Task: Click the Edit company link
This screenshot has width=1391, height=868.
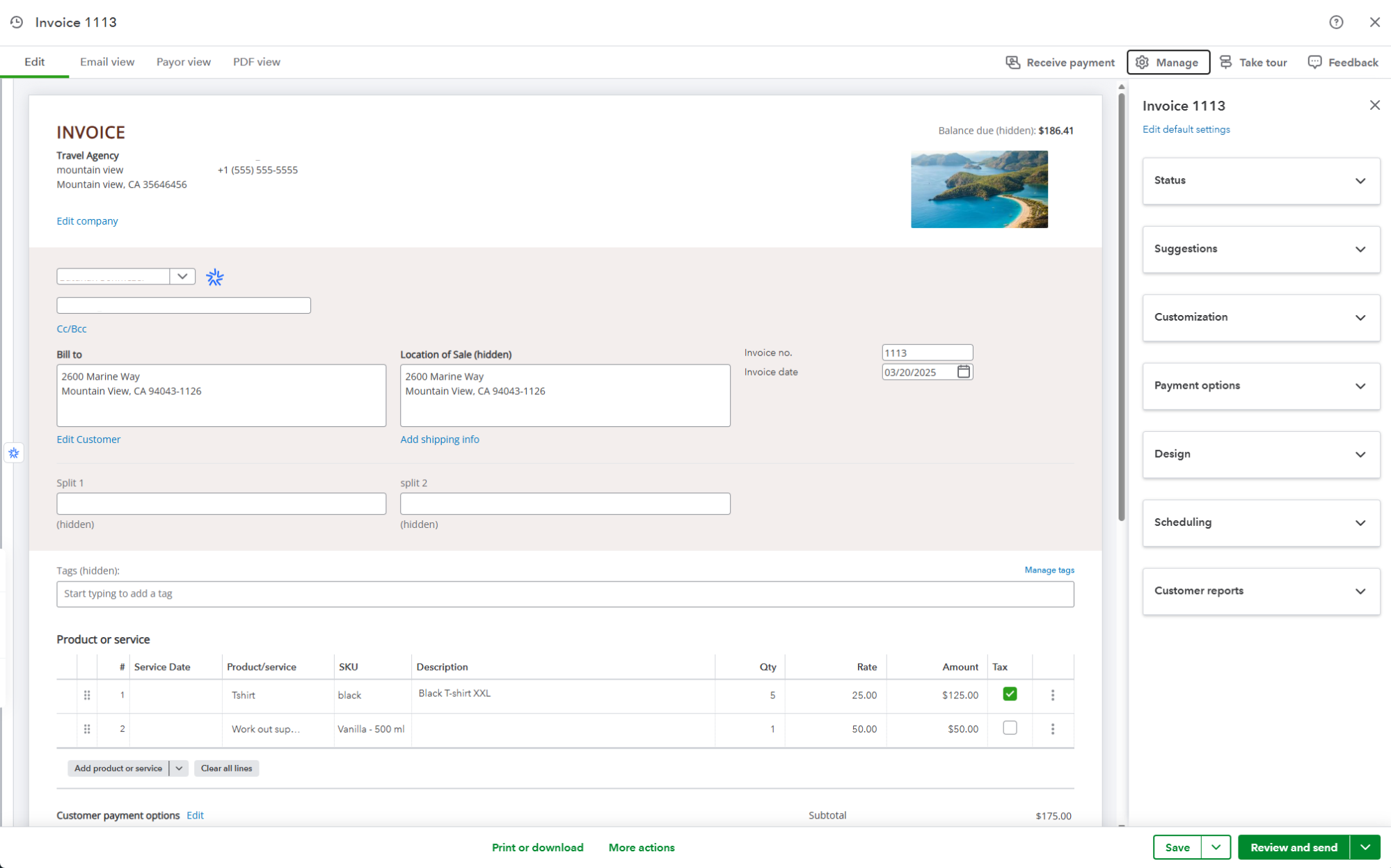Action: click(x=87, y=221)
